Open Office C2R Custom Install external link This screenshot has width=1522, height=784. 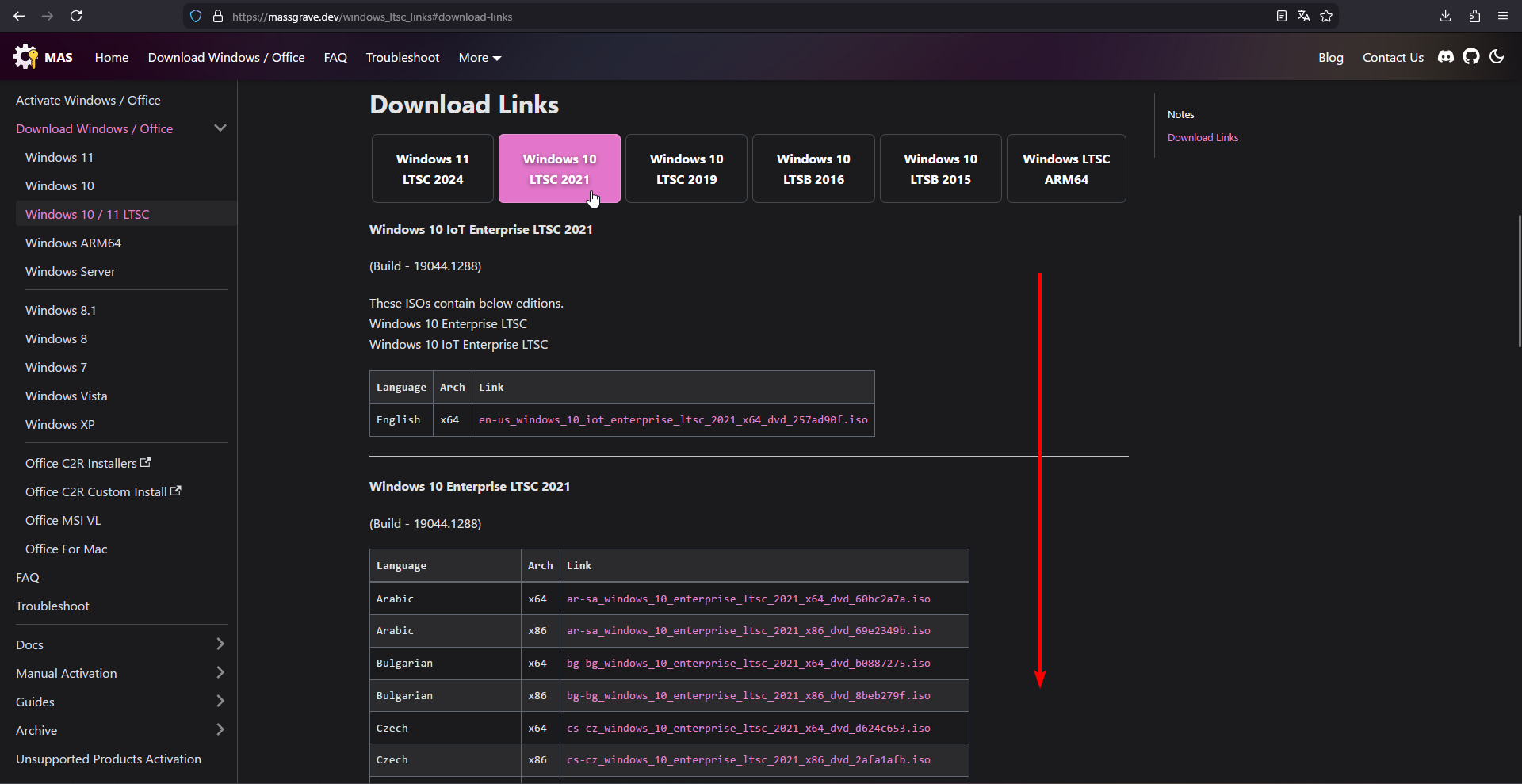(103, 491)
